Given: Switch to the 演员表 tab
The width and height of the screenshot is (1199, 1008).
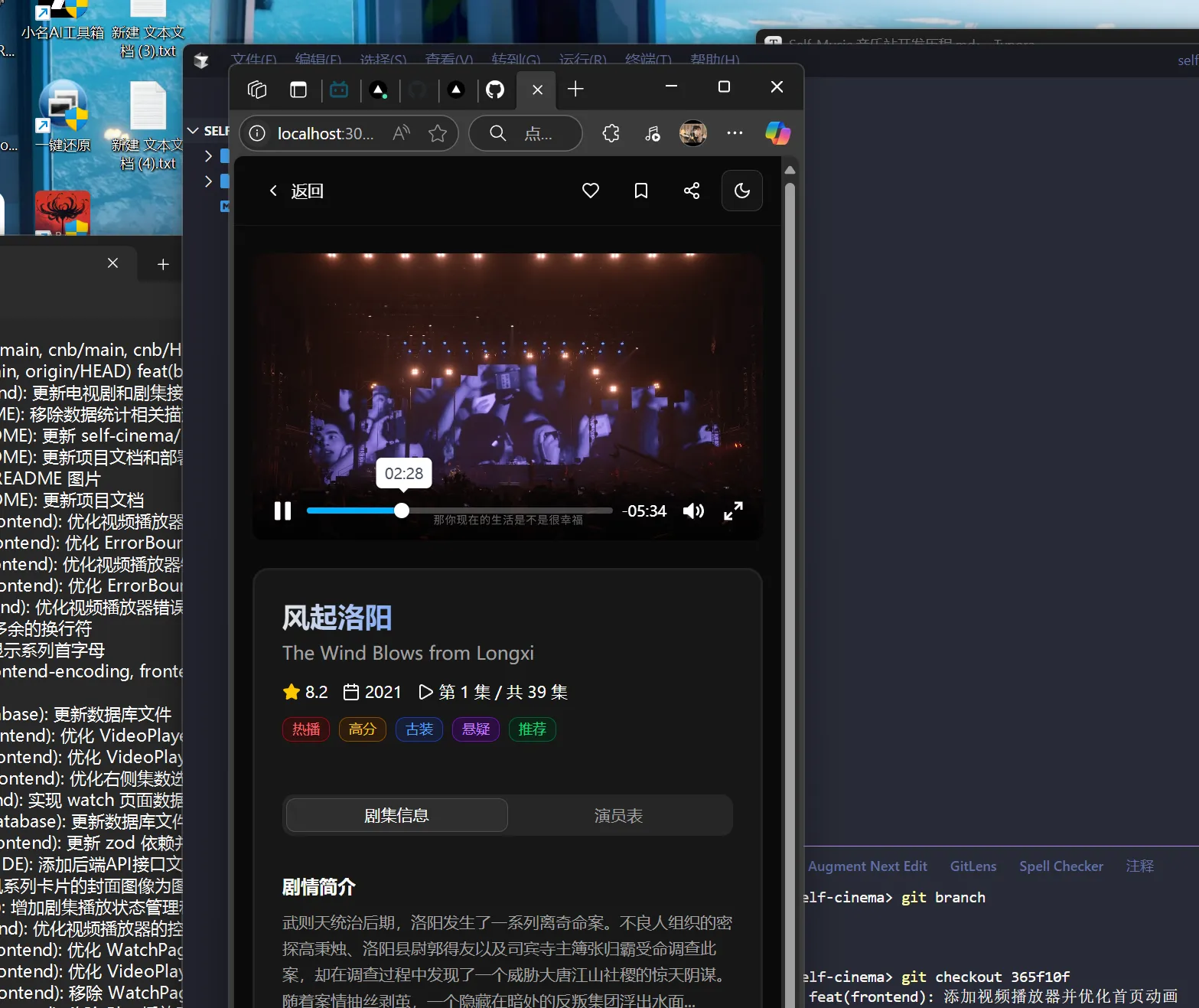Looking at the screenshot, I should click(618, 816).
